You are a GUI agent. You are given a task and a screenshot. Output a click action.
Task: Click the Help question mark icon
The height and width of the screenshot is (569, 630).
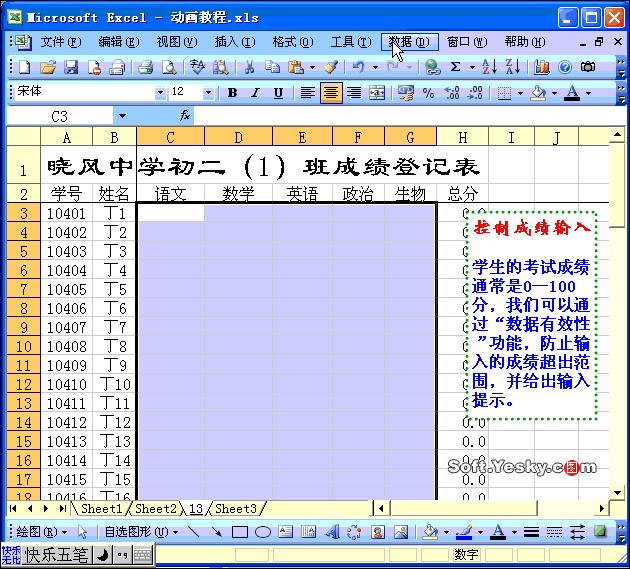coord(565,68)
